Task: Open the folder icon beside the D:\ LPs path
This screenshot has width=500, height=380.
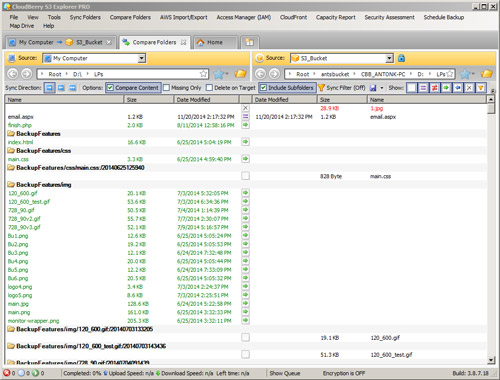Action: (x=240, y=74)
